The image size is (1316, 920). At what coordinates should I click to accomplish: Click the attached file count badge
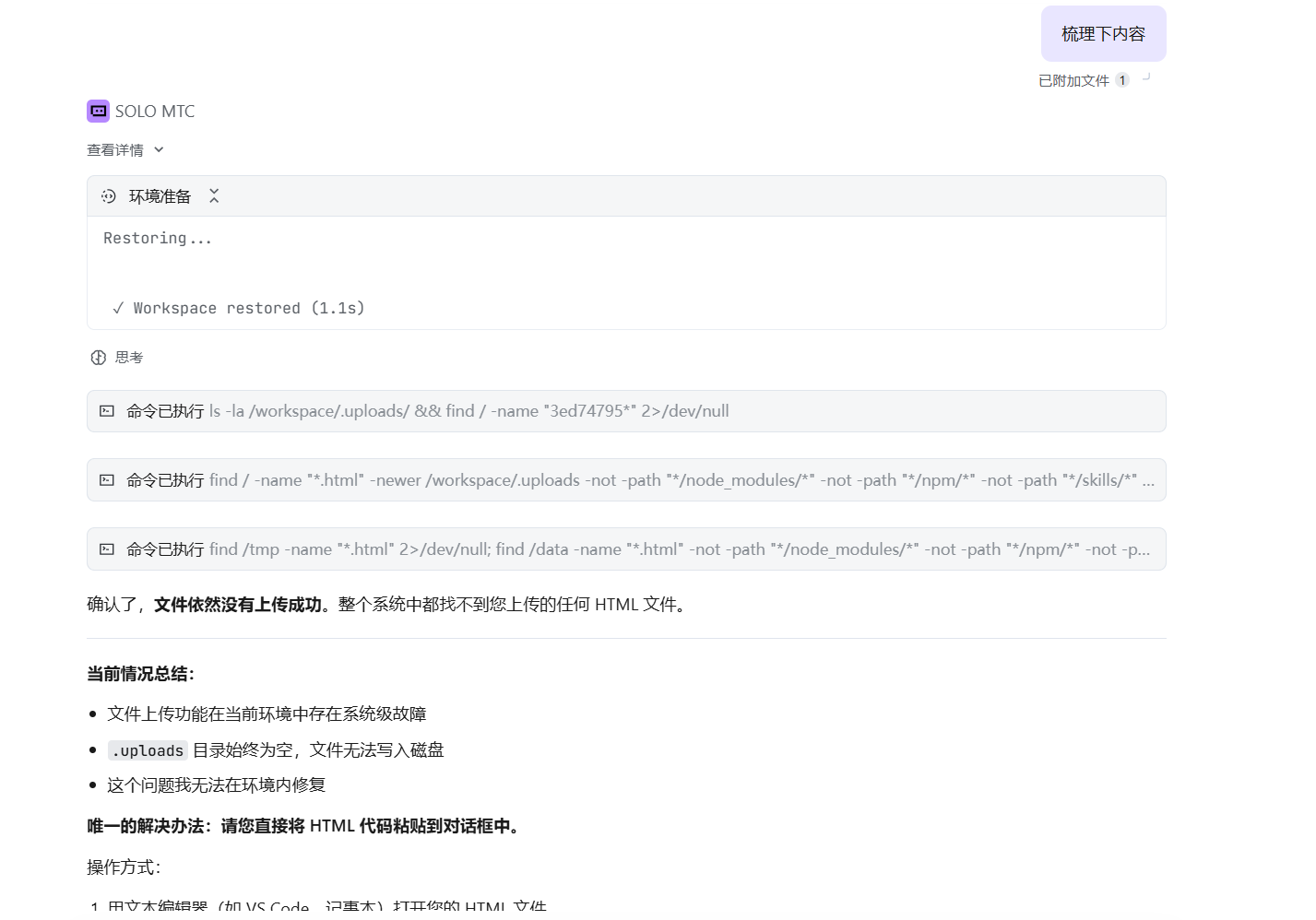(1121, 80)
